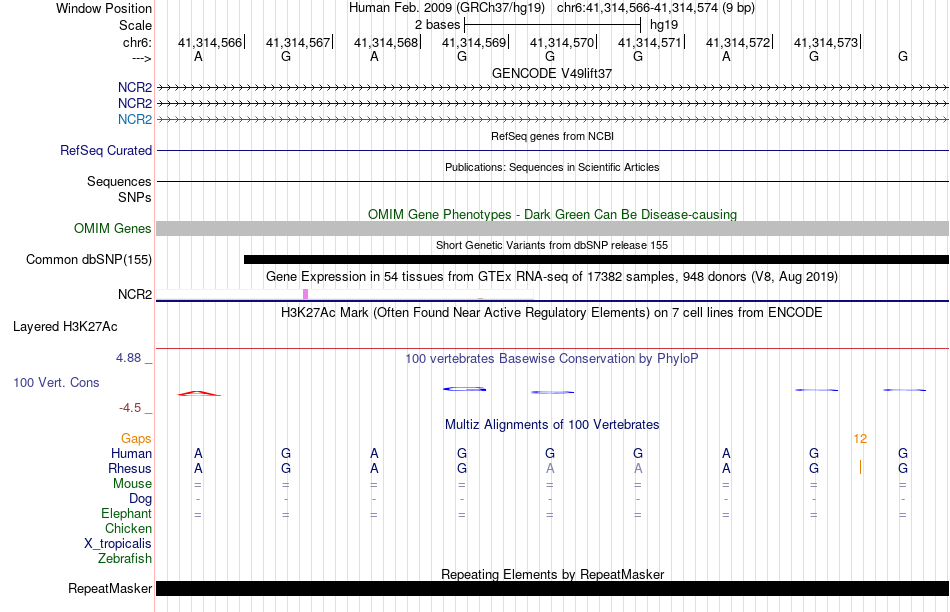Open the GTEx Gene Expression track title
The height and width of the screenshot is (612, 950).
(x=552, y=277)
